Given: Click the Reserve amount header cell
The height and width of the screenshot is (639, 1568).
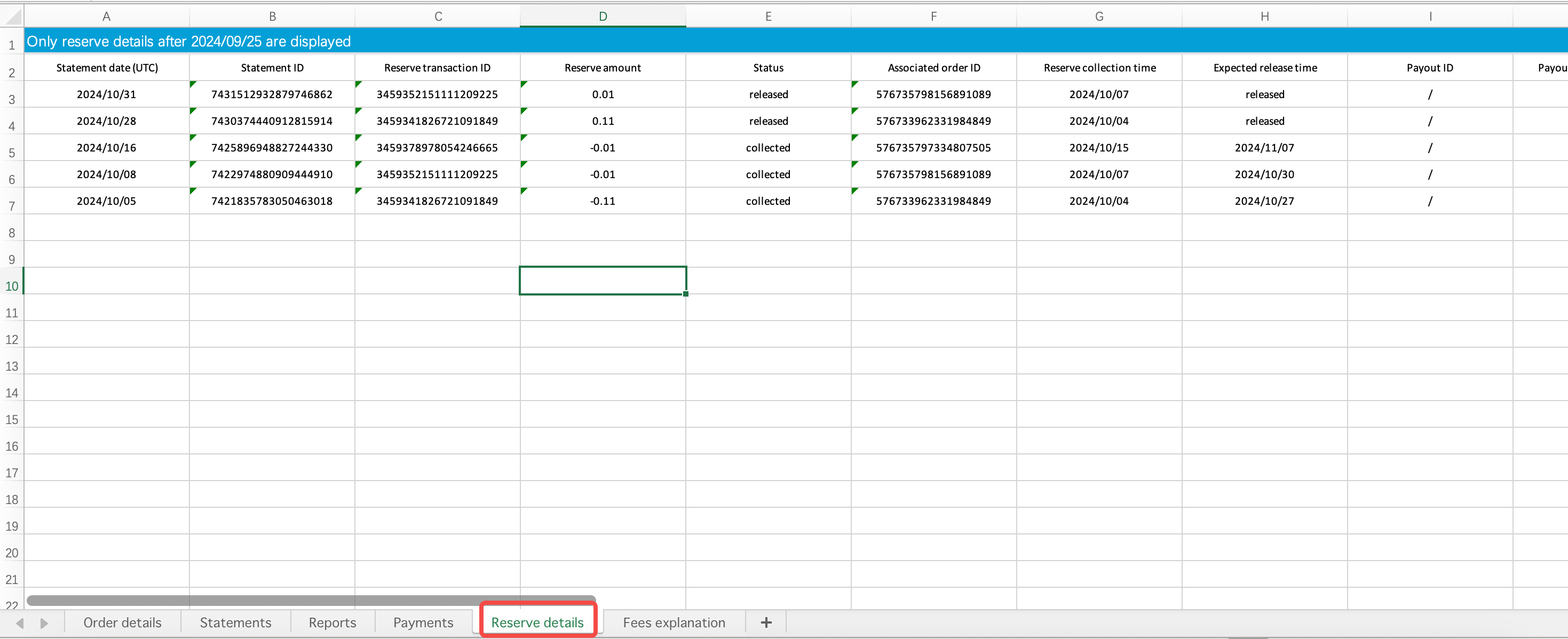Looking at the screenshot, I should [603, 68].
